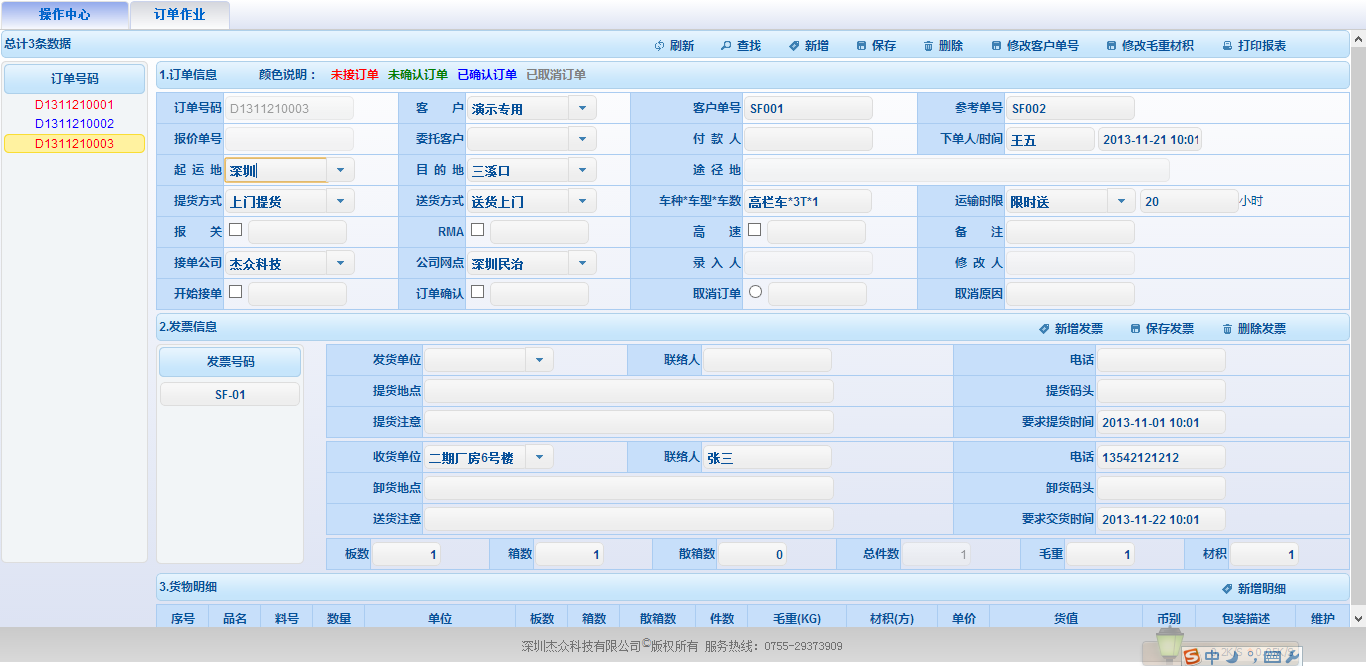
Task: Select the 订单作业 tab
Action: (180, 15)
